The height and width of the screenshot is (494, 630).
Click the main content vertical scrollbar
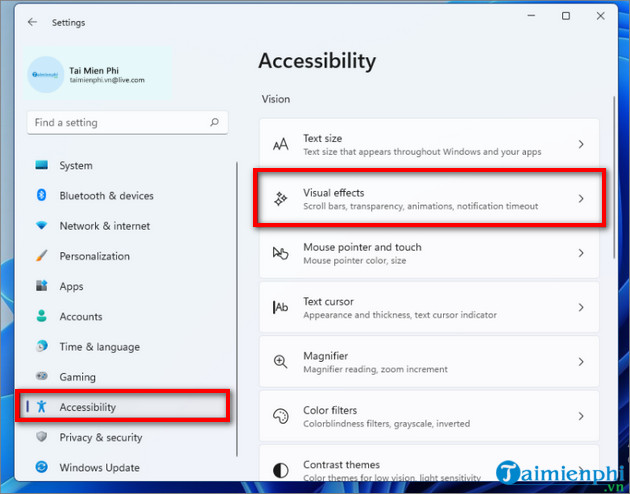coord(614,178)
